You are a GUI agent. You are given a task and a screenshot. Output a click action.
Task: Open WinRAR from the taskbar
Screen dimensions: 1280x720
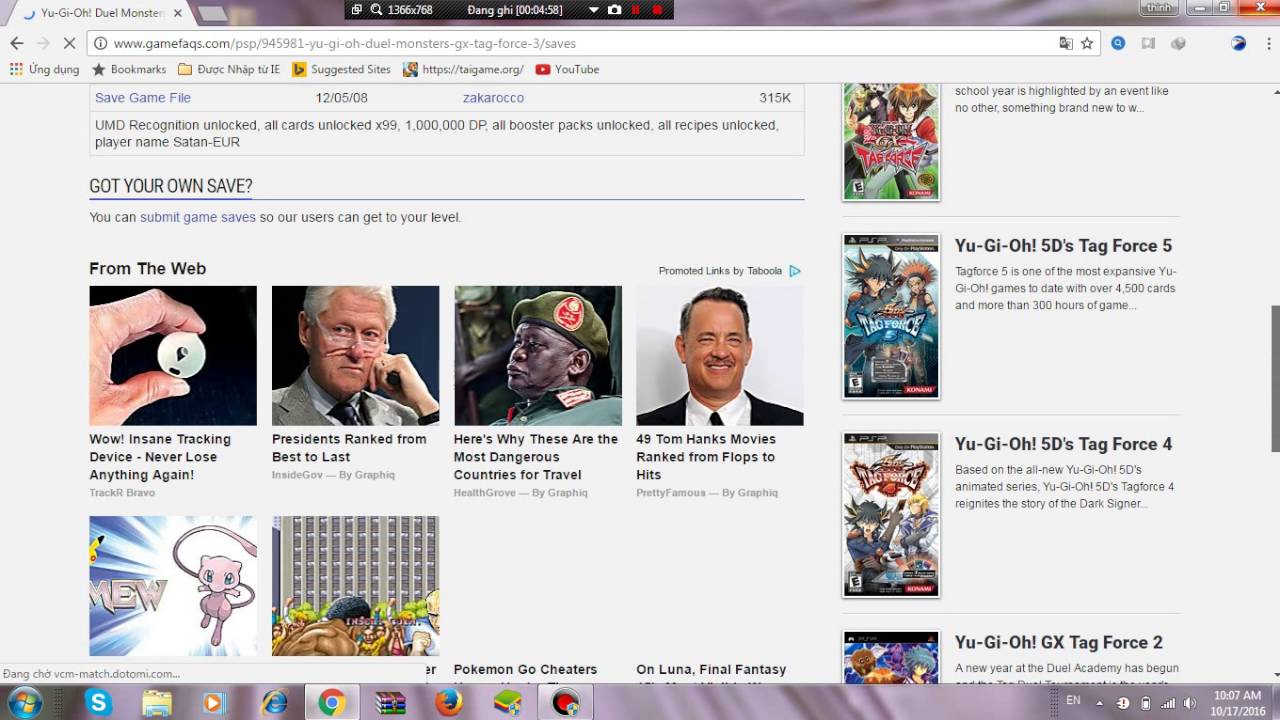pos(390,703)
